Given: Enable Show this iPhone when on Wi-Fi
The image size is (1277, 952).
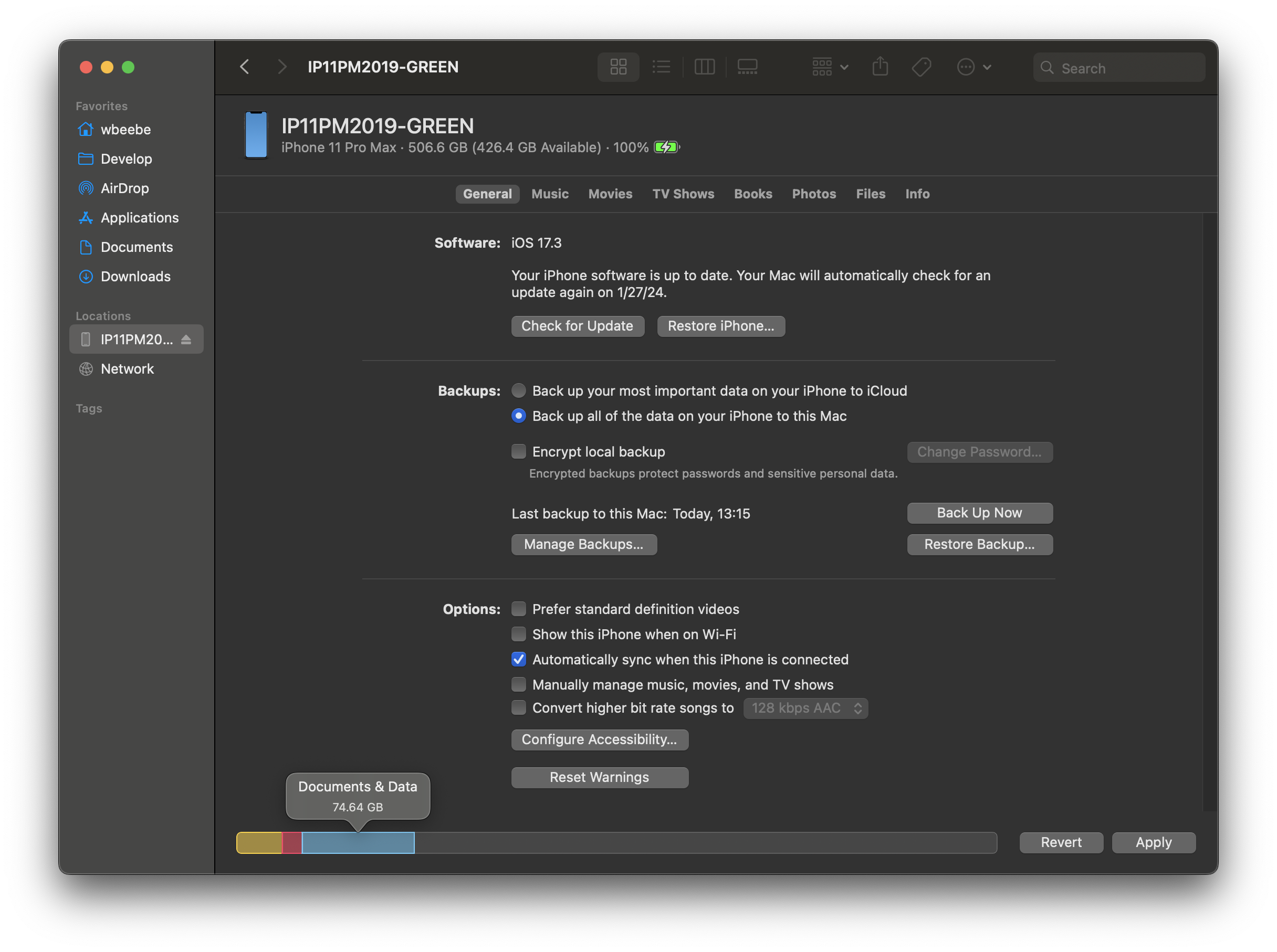Looking at the screenshot, I should [x=518, y=634].
